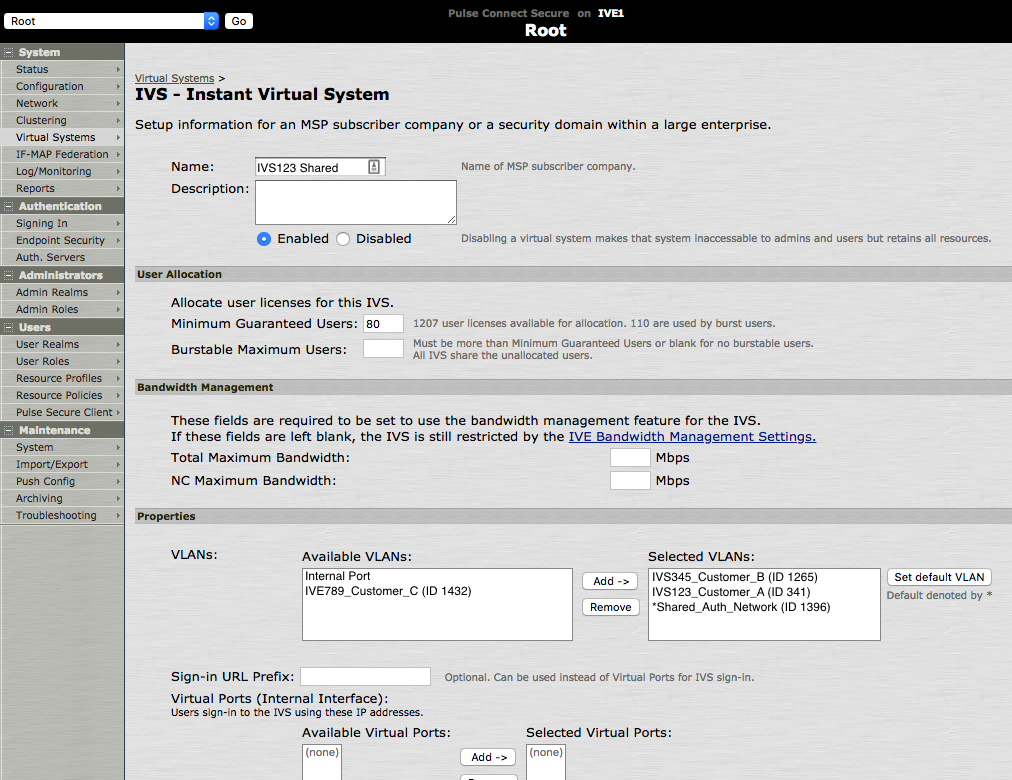Open the Resource Policies menu item
This screenshot has width=1012, height=780.
pyautogui.click(x=59, y=395)
